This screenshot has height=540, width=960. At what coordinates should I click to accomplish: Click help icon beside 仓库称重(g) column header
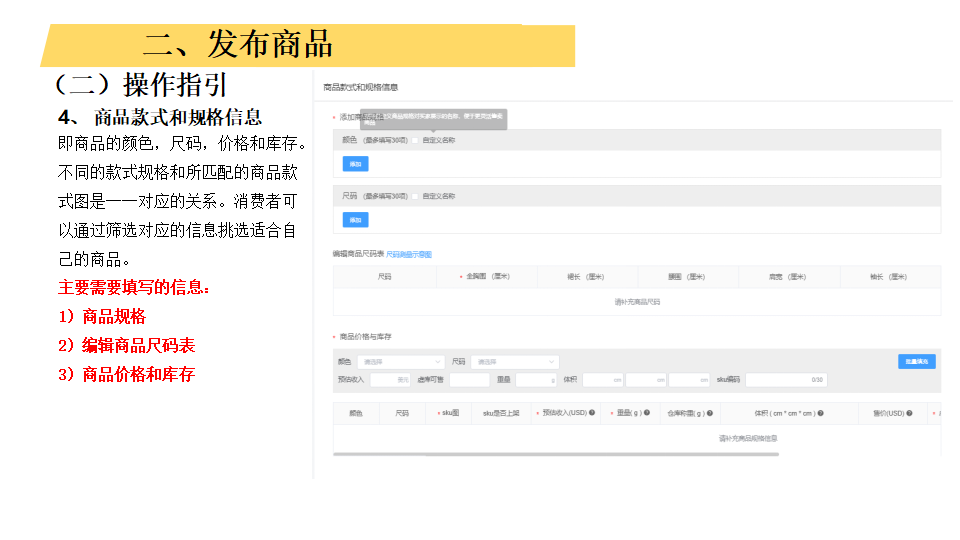(712, 412)
